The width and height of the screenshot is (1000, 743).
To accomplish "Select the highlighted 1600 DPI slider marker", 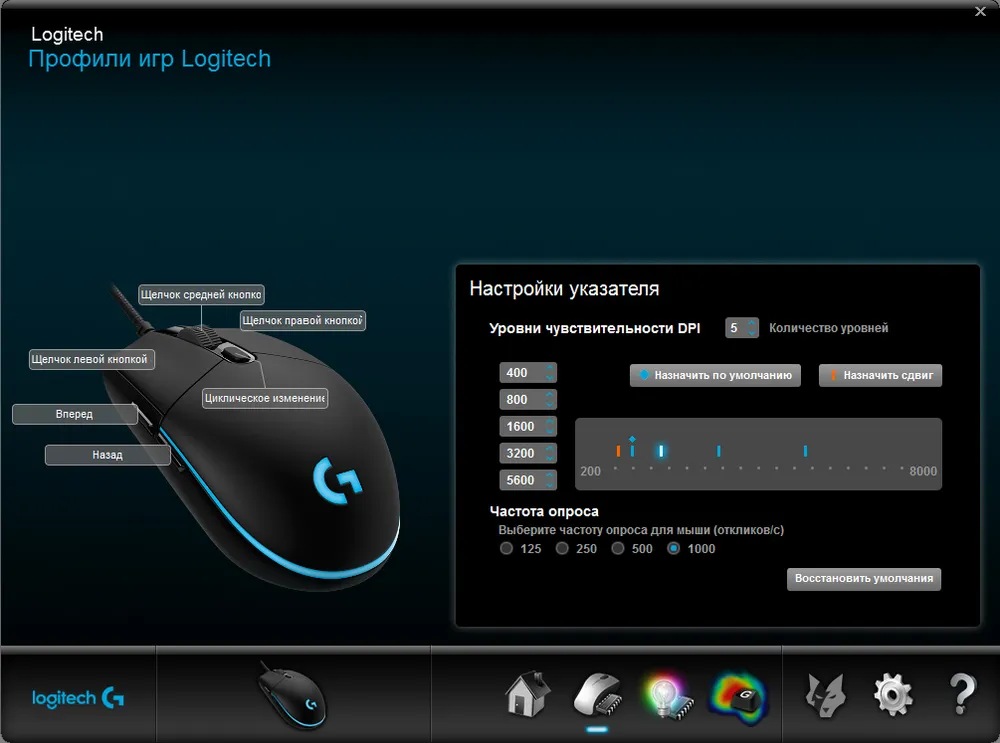I will click(661, 451).
